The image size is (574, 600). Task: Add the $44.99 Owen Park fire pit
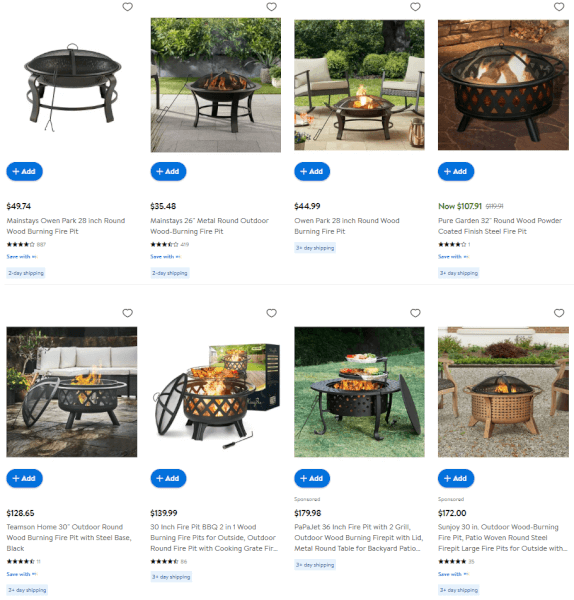point(312,171)
